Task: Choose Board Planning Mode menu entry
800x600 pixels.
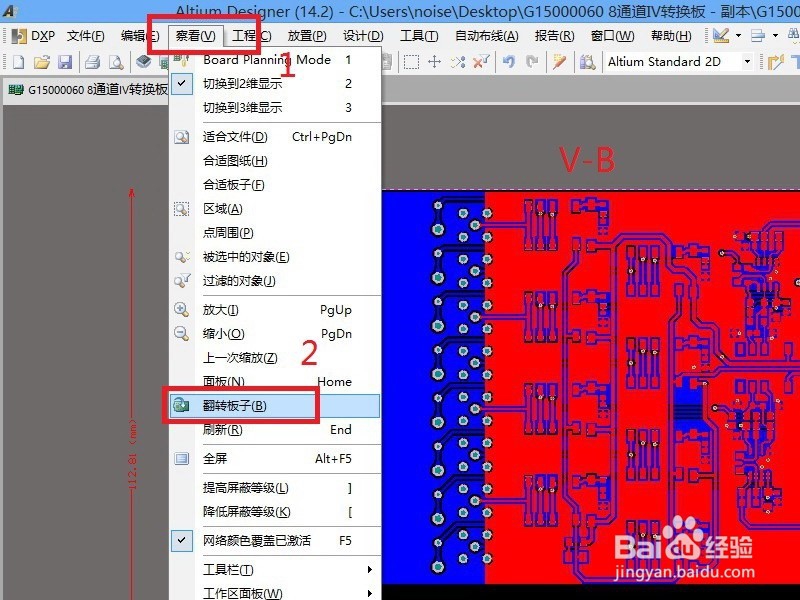Action: (x=276, y=60)
